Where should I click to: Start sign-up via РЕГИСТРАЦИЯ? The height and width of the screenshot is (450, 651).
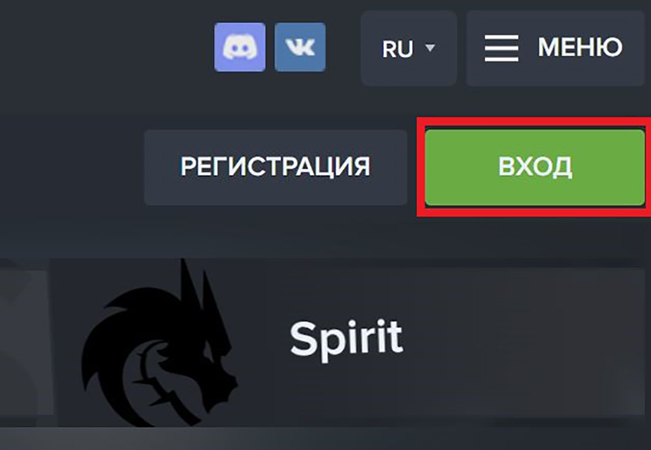276,167
